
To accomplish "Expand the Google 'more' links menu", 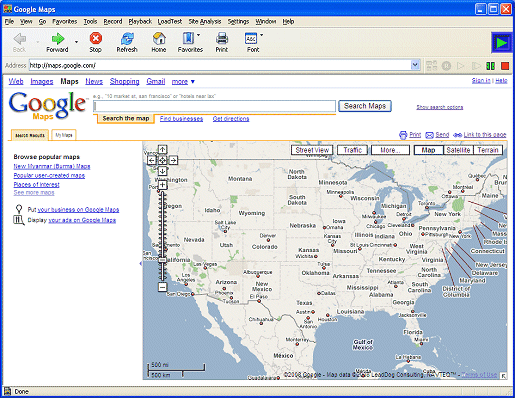I will coord(183,81).
